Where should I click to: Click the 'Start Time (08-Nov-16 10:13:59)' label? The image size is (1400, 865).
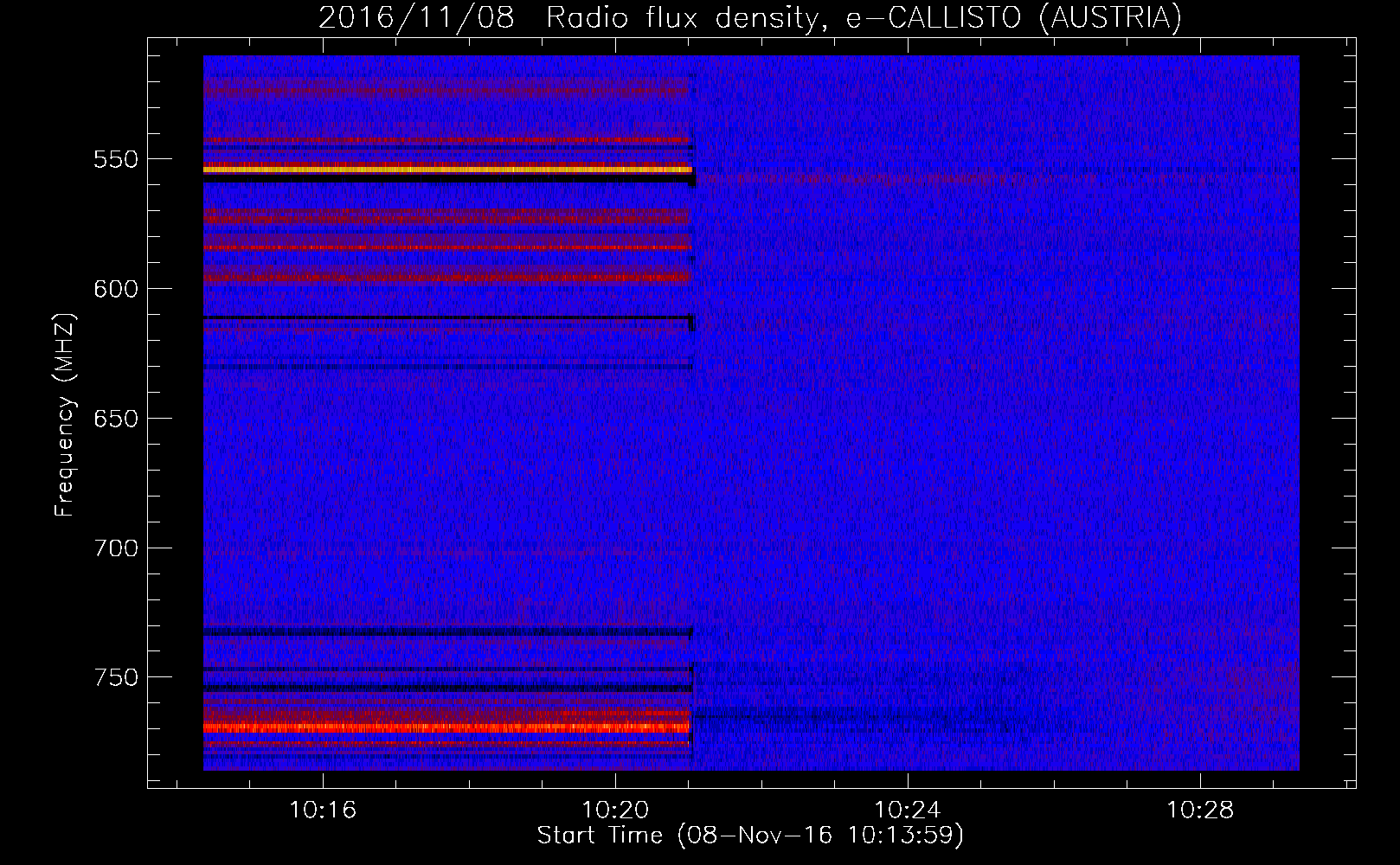750,836
